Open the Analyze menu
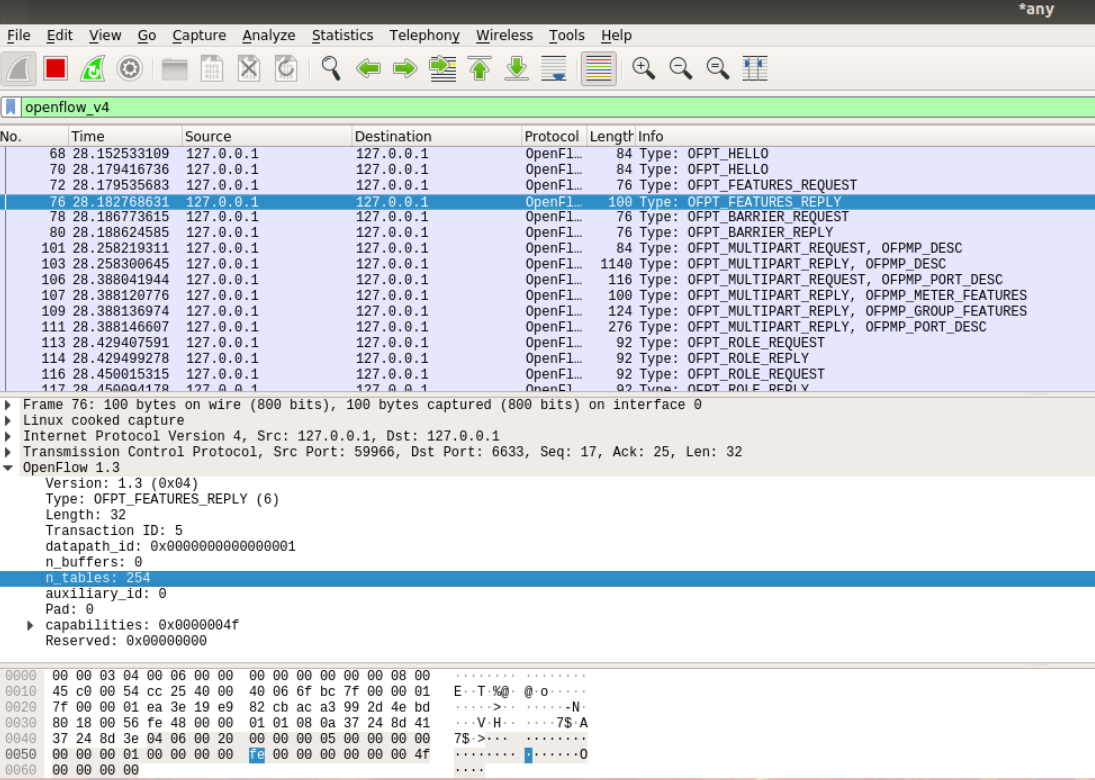Image resolution: width=1095 pixels, height=780 pixels. 268,35
